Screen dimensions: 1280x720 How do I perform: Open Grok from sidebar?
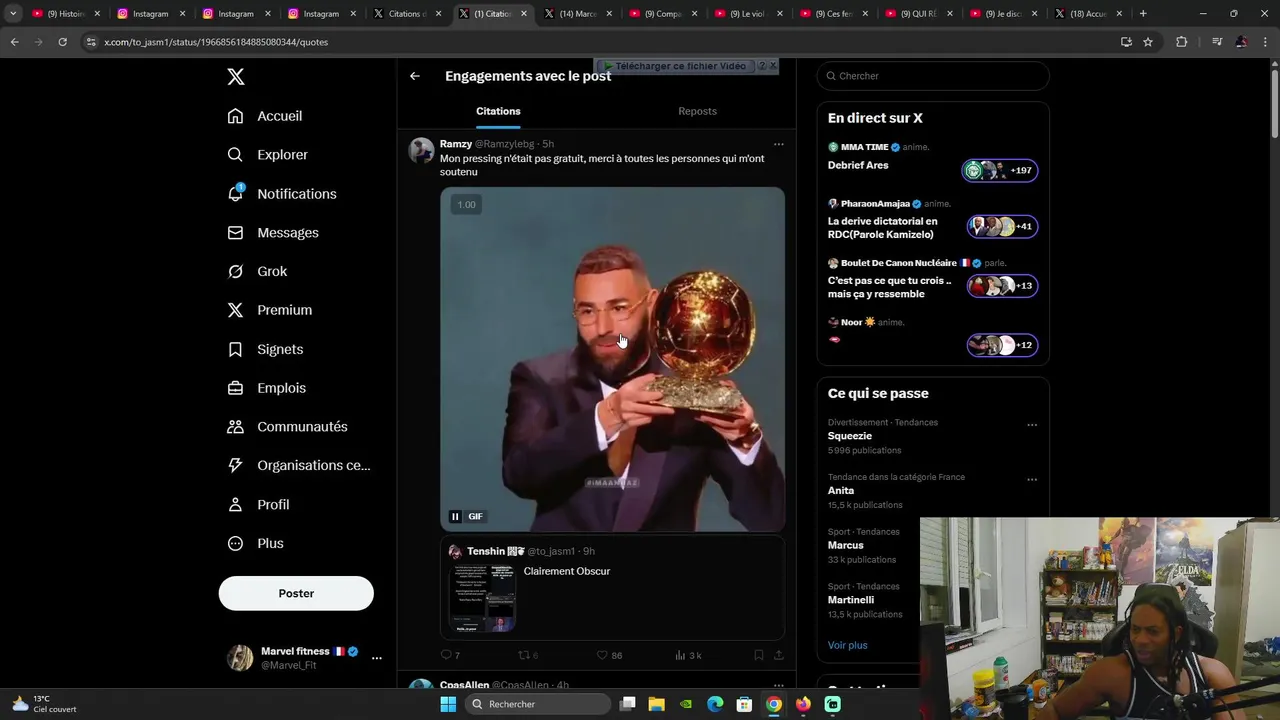[257, 271]
